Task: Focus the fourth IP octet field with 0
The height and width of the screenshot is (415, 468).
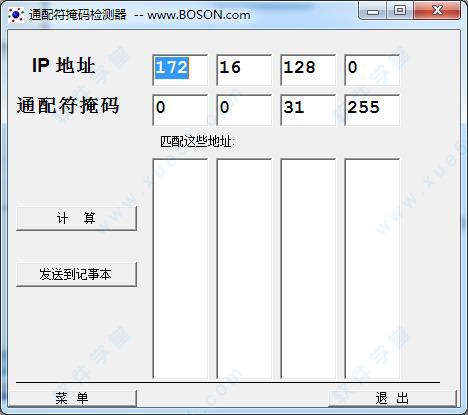Action: (372, 70)
